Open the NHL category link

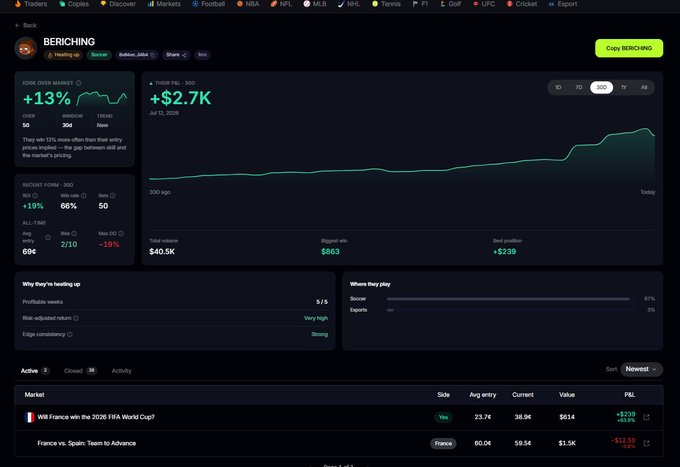pos(349,4)
